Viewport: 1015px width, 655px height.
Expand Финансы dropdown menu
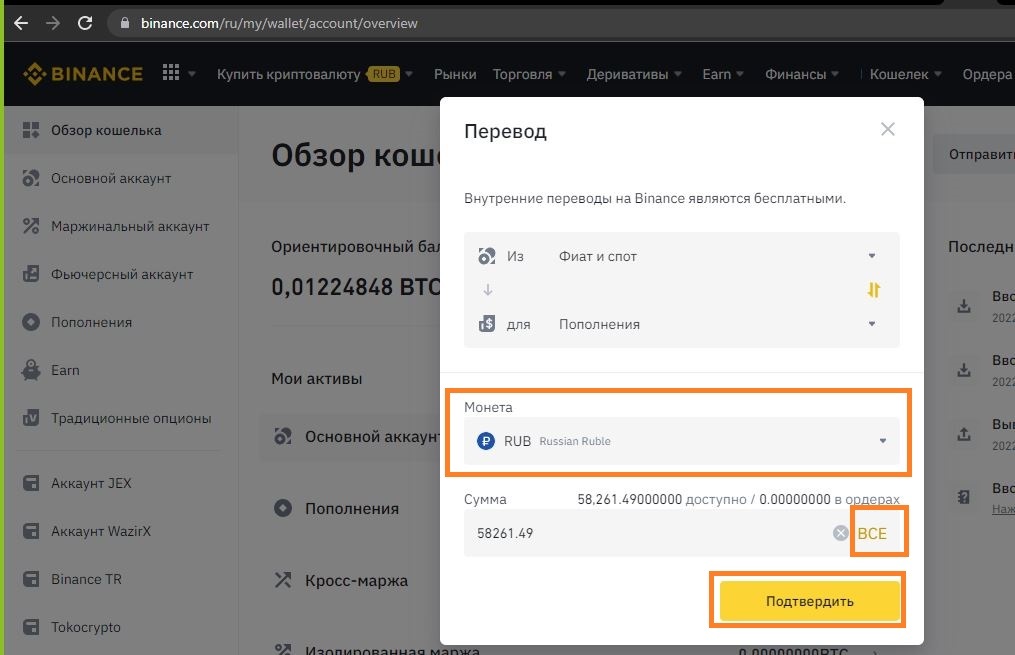pyautogui.click(x=835, y=74)
